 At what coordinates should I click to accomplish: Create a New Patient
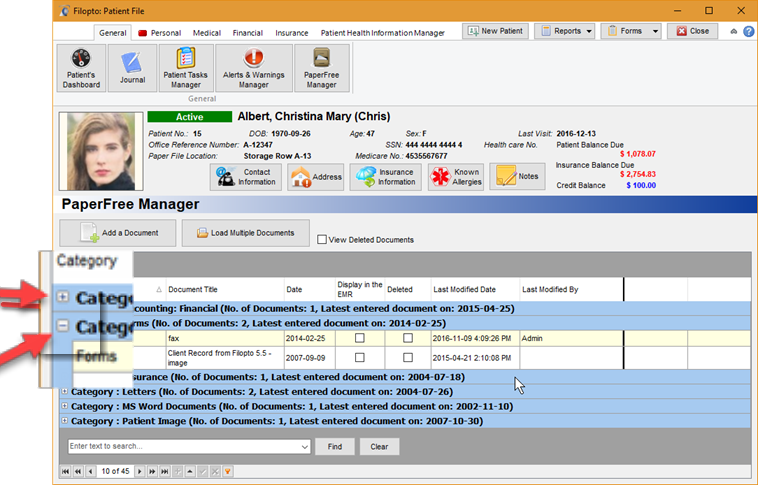point(496,31)
